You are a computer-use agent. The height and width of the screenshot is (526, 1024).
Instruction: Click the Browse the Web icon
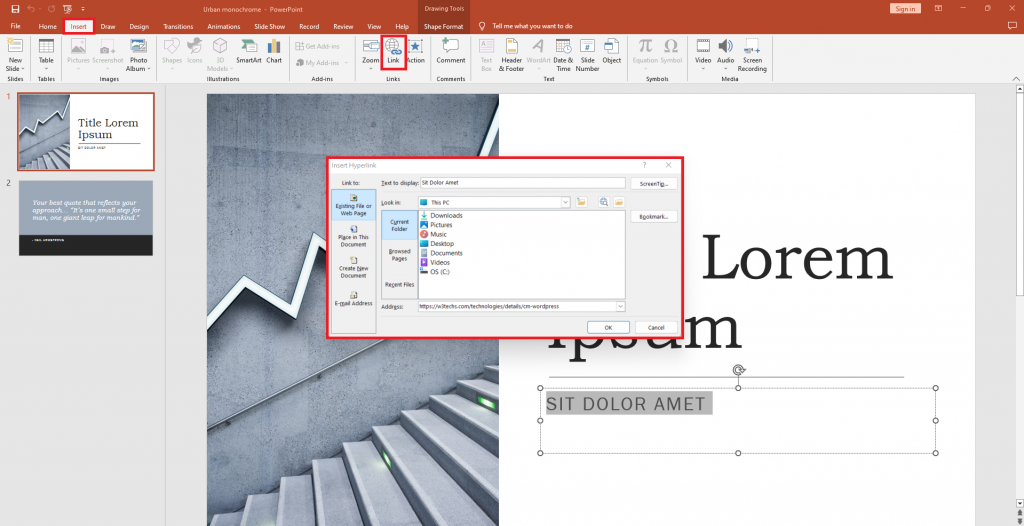604,202
